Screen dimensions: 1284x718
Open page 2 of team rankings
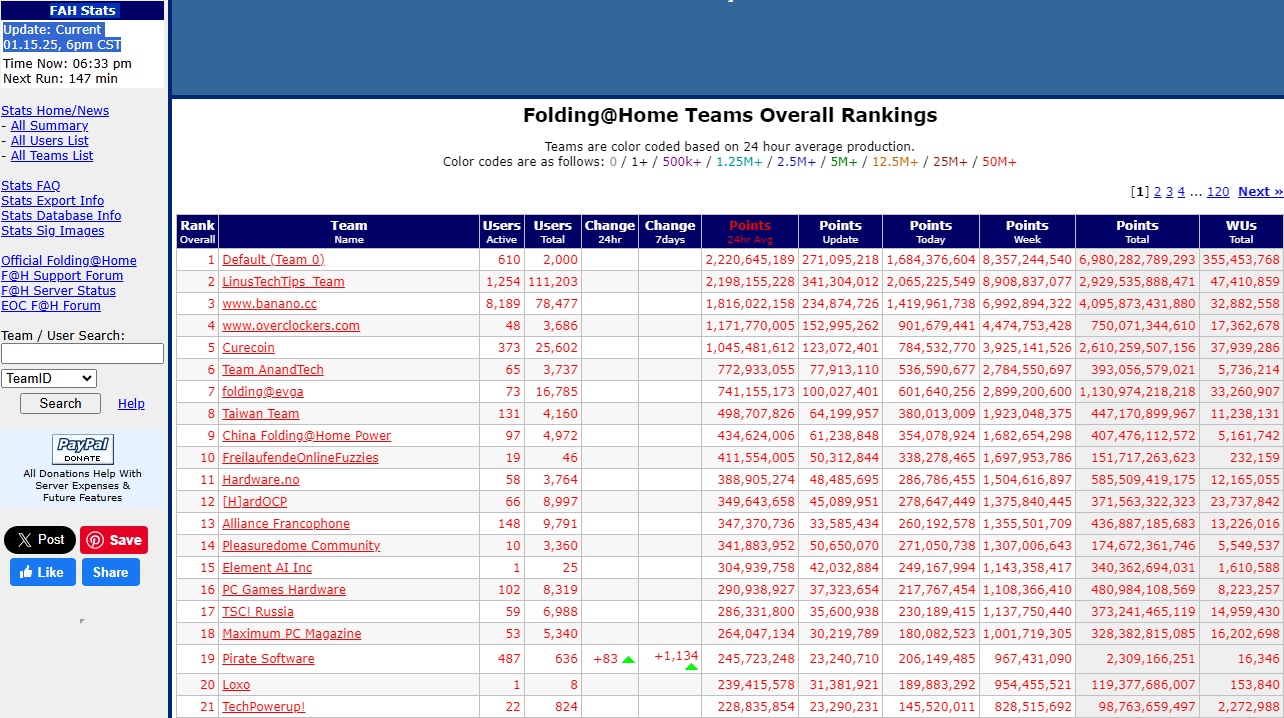[1157, 192]
